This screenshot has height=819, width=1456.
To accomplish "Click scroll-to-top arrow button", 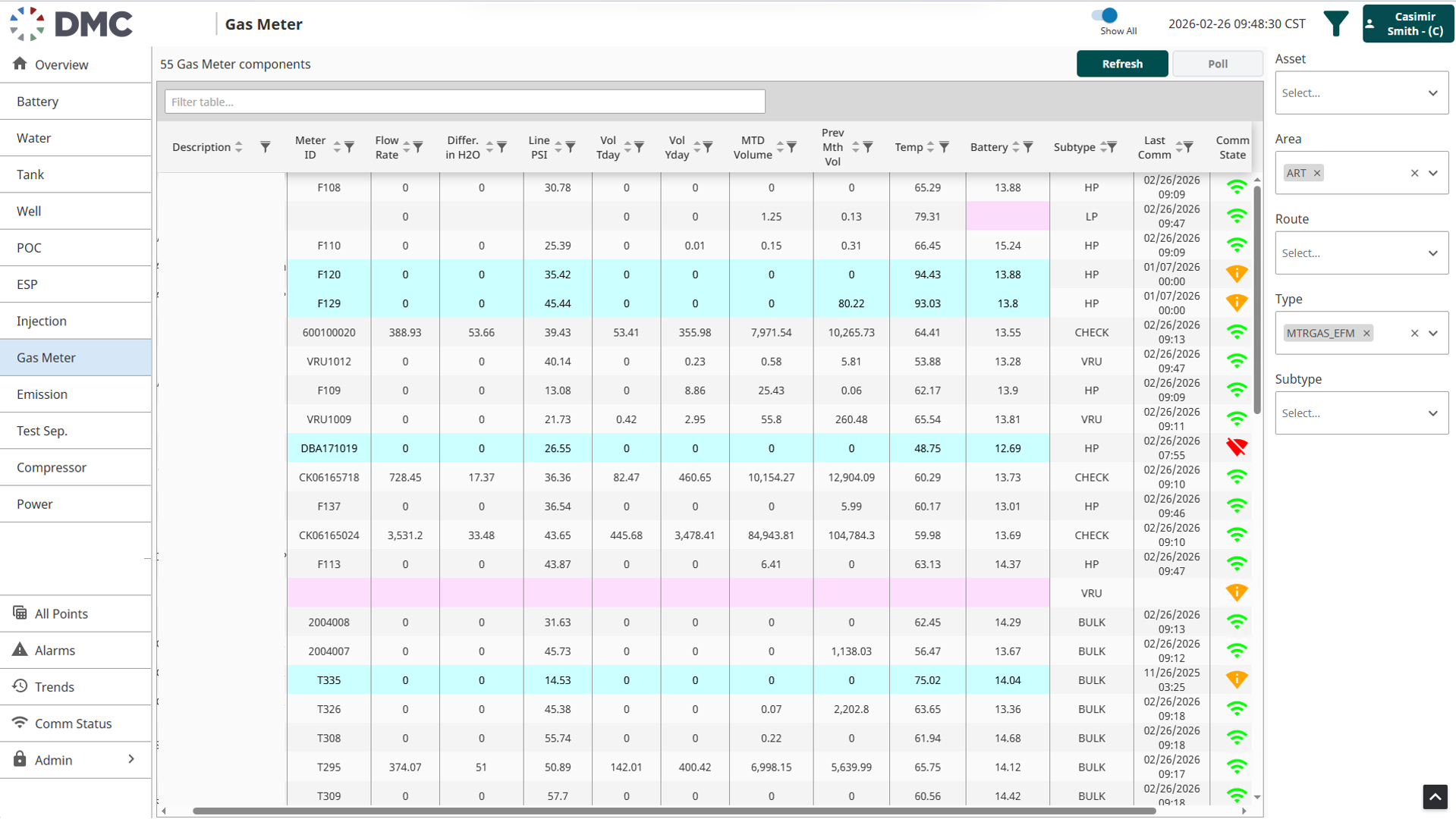I will tap(1435, 797).
